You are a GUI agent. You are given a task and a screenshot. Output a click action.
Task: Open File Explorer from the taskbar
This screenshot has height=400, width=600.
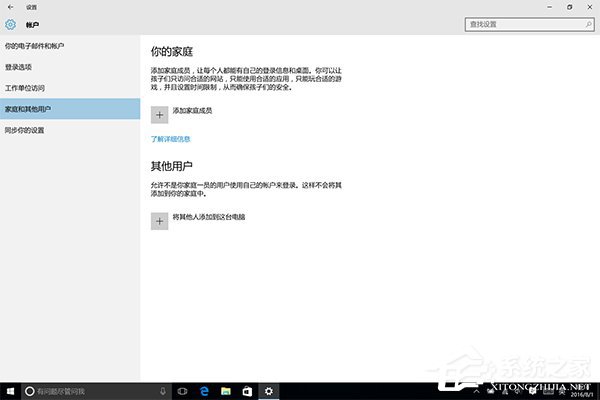tap(225, 389)
